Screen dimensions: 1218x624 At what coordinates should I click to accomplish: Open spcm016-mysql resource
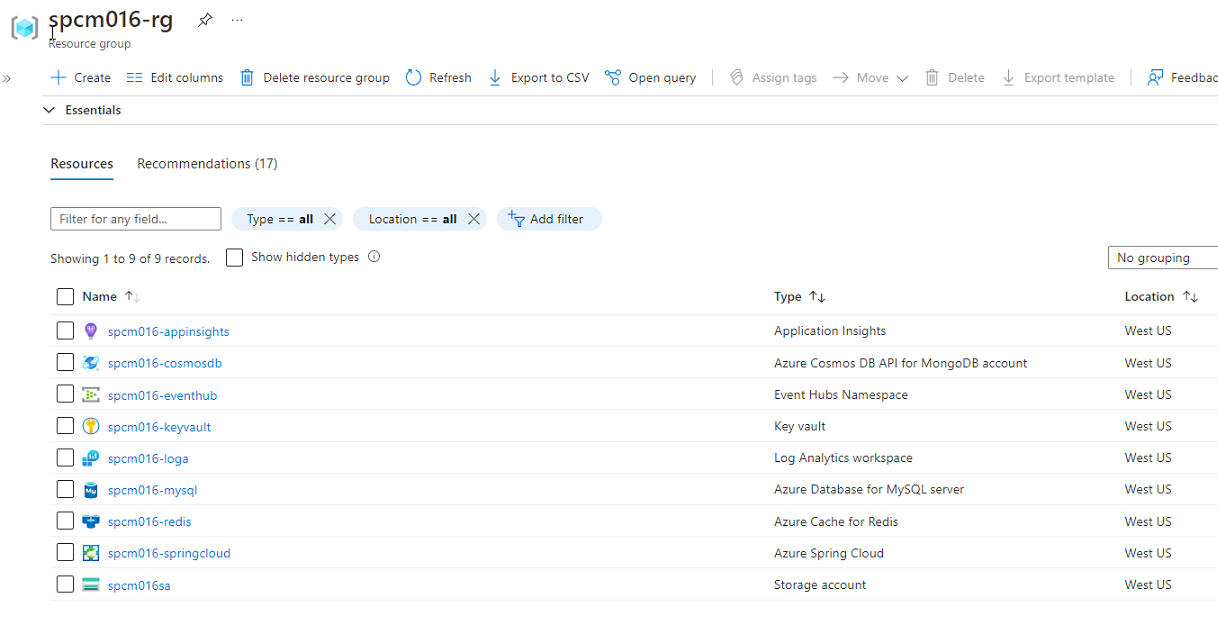coord(153,491)
